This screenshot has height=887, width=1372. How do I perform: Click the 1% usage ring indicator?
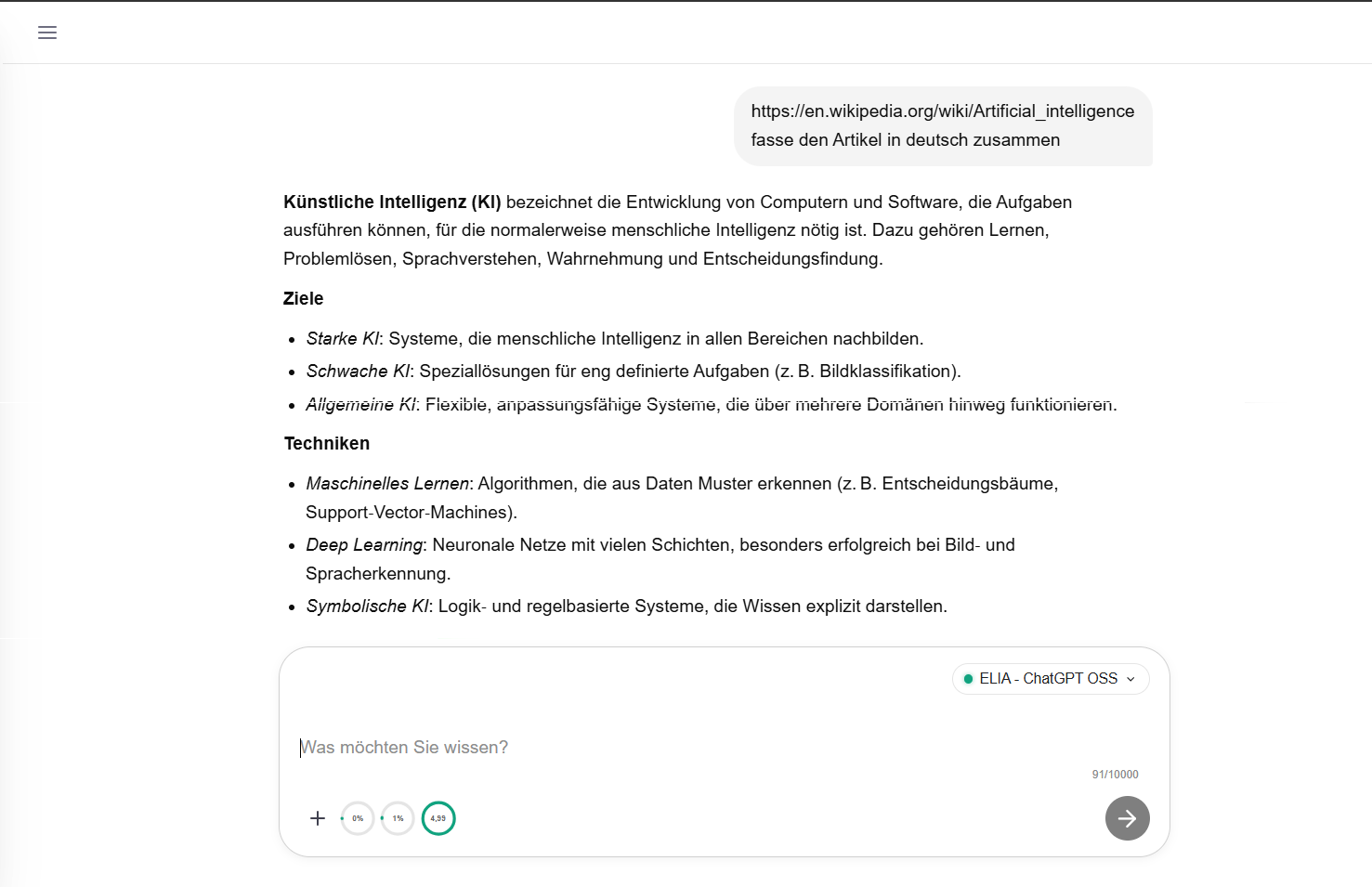click(398, 818)
